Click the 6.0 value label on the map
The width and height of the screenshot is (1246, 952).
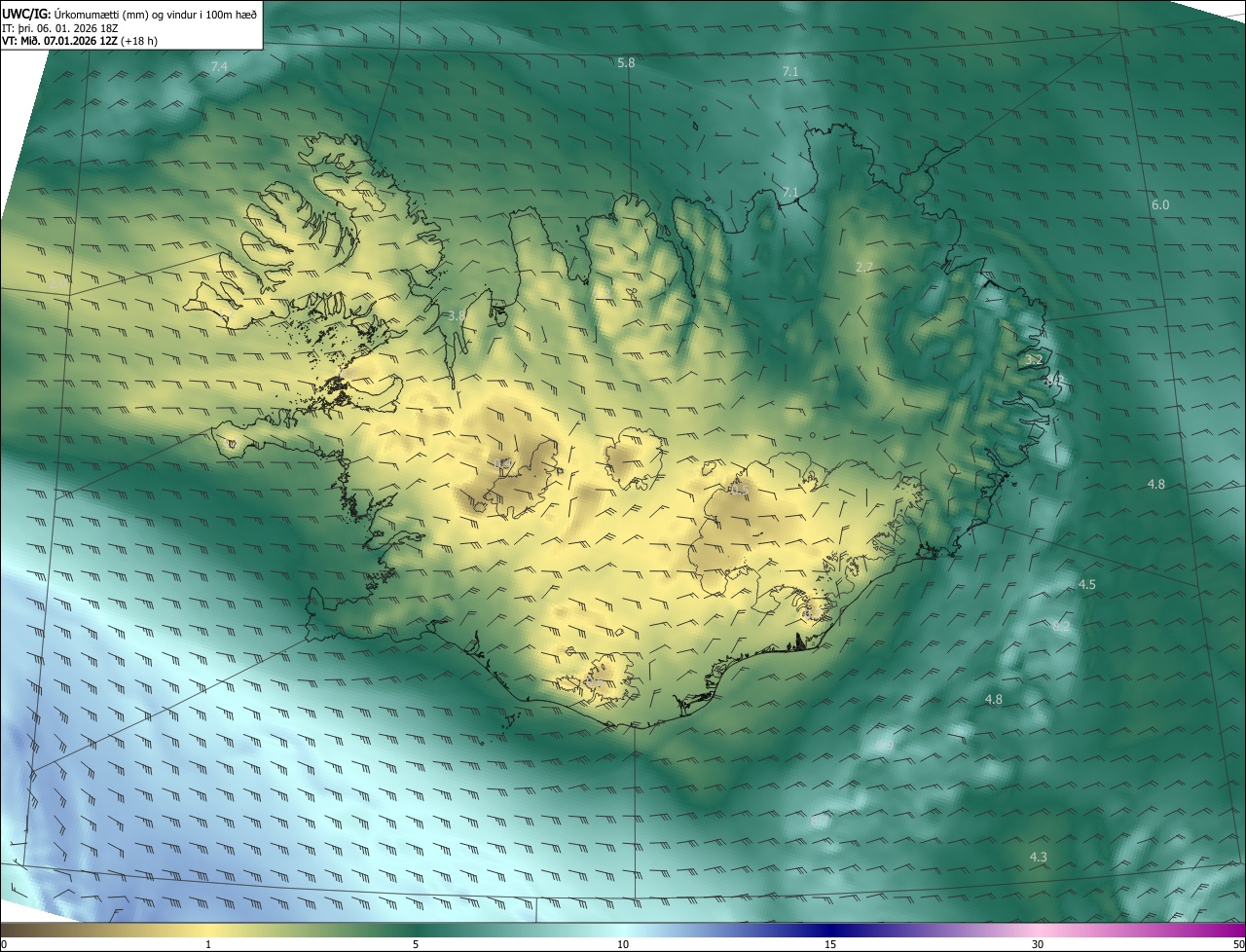point(1160,204)
